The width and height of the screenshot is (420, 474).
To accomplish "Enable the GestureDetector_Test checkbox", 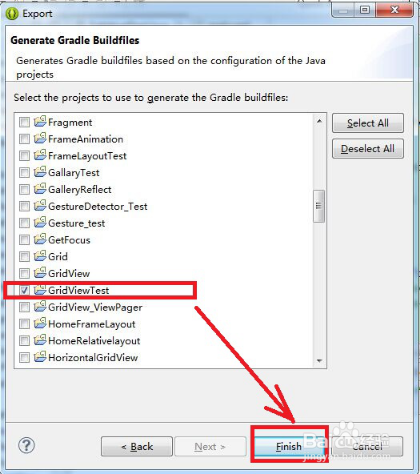I will pos(24,206).
